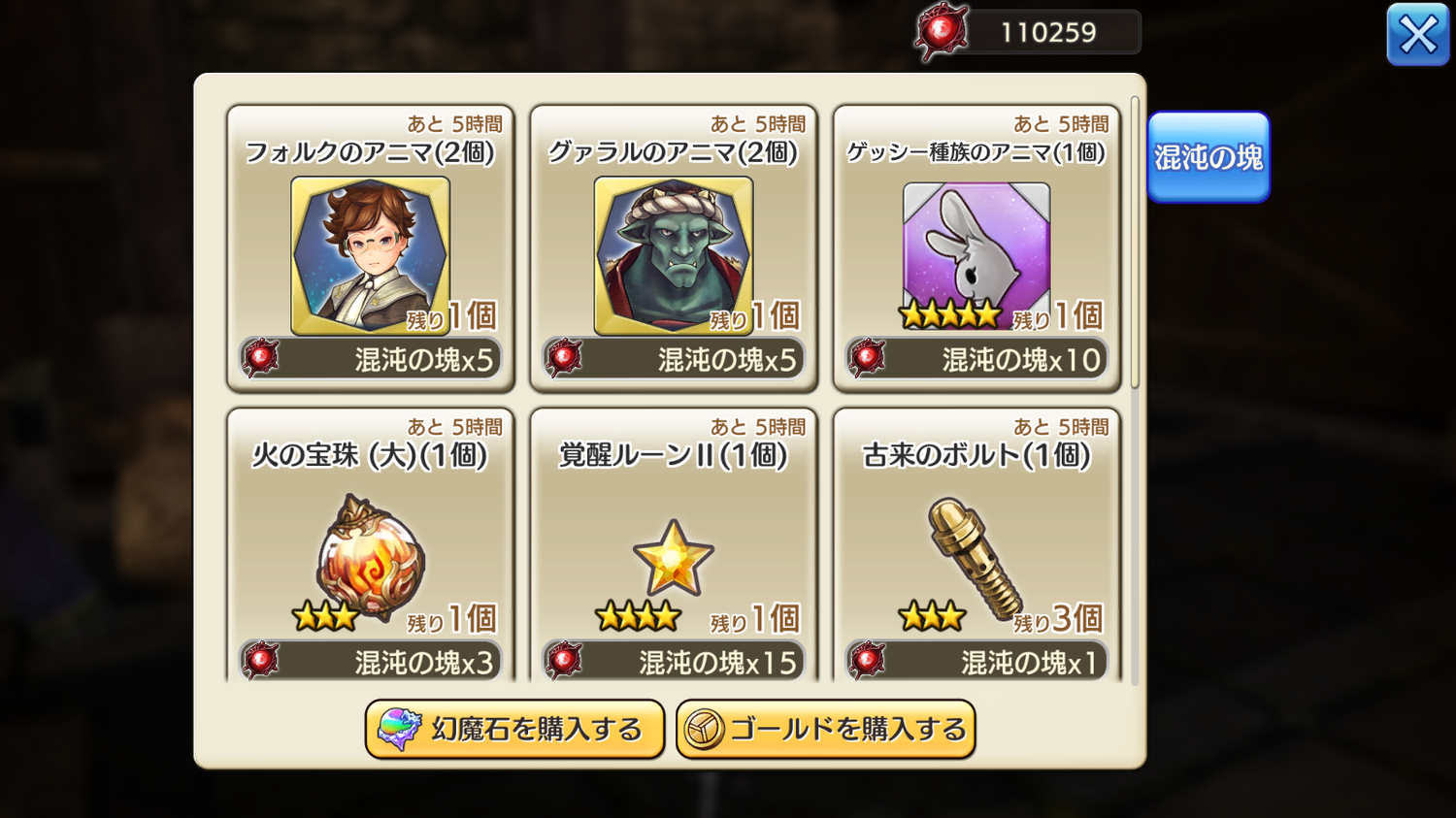Click the ゴールドを購入する button
The image size is (1456, 818).
point(826,730)
